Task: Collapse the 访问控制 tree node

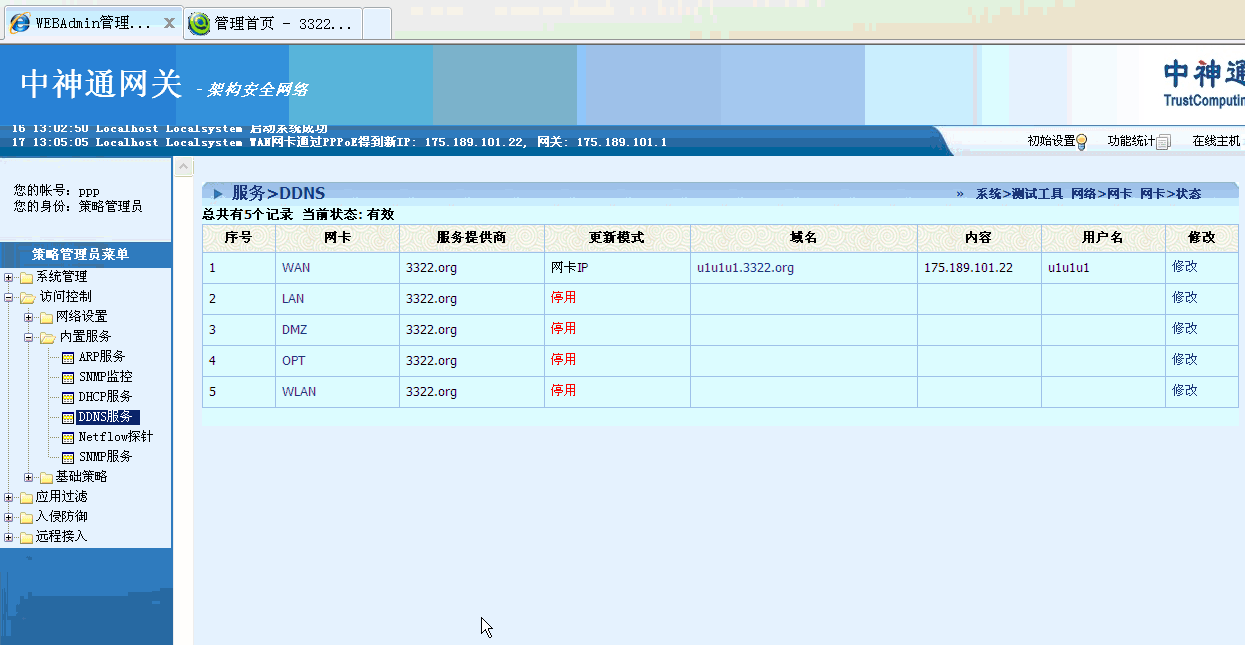Action: 9,297
